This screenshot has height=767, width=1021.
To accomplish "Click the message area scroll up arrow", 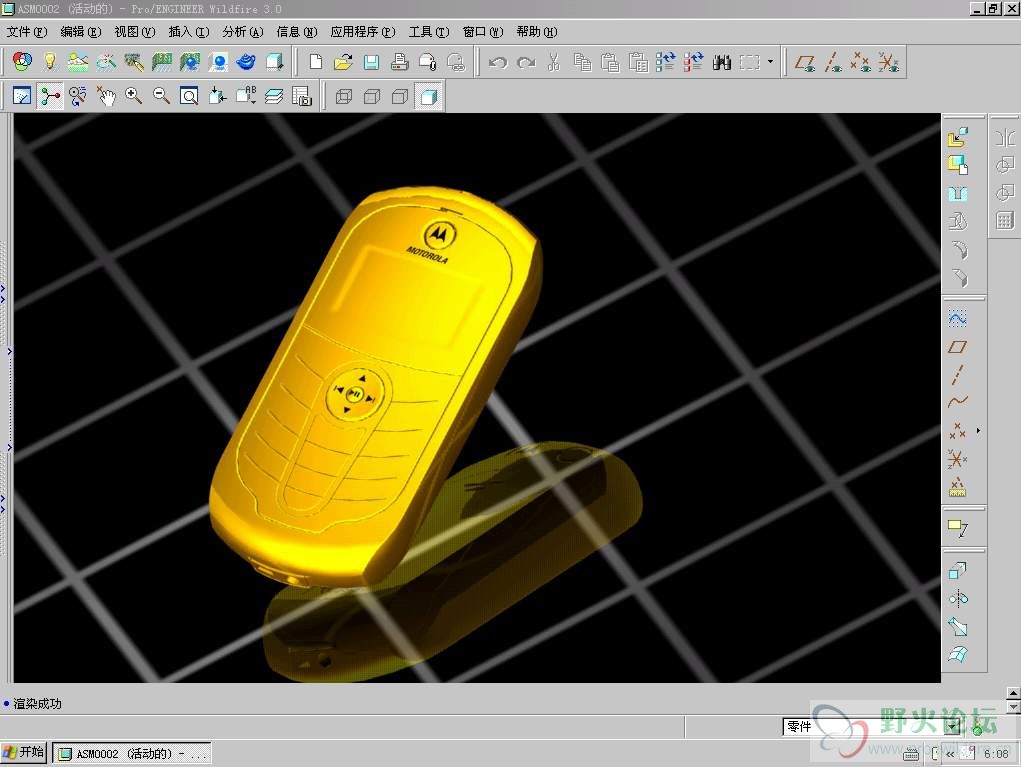I will 1013,692.
